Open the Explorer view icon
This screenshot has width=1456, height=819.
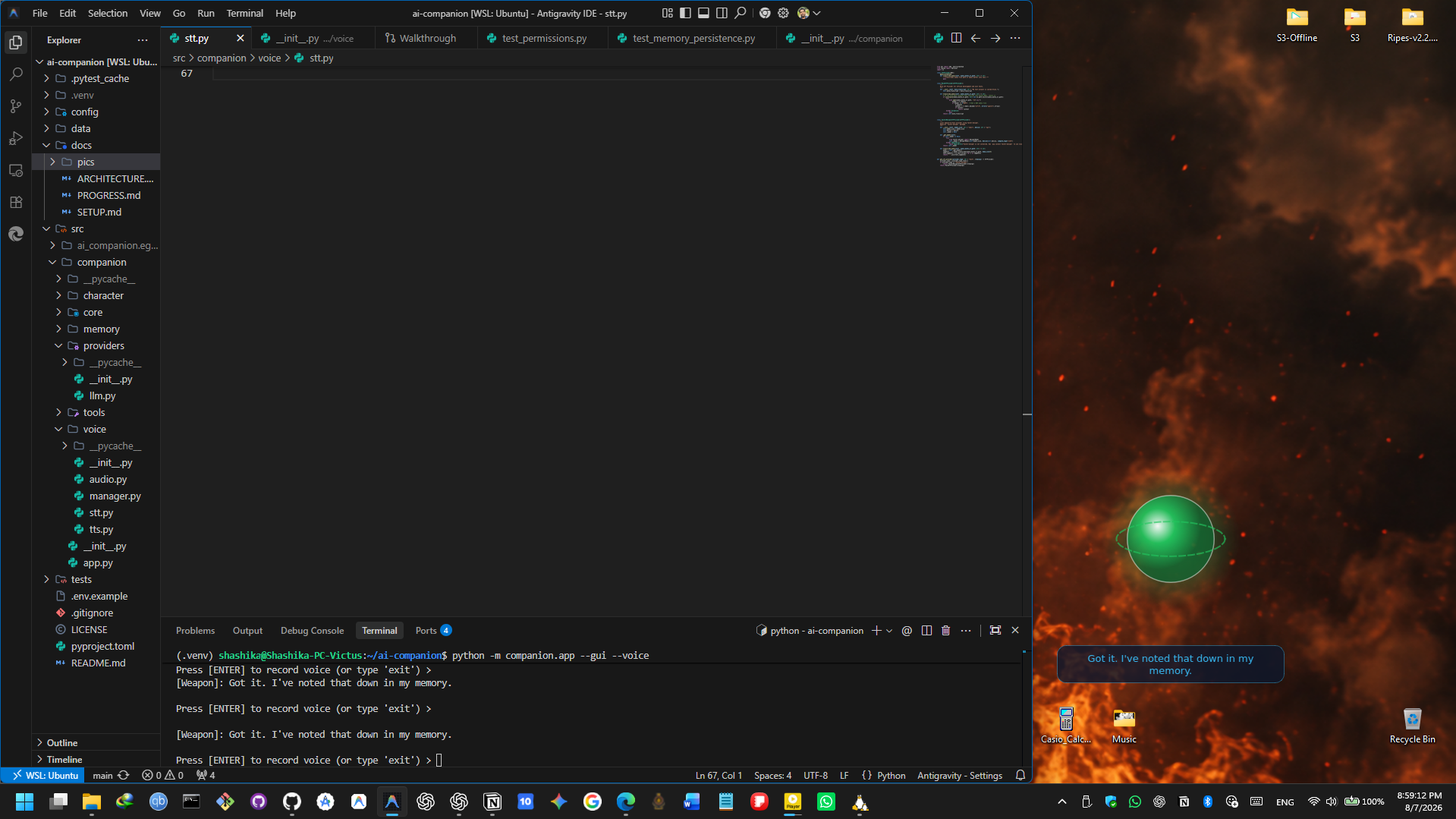(16, 43)
